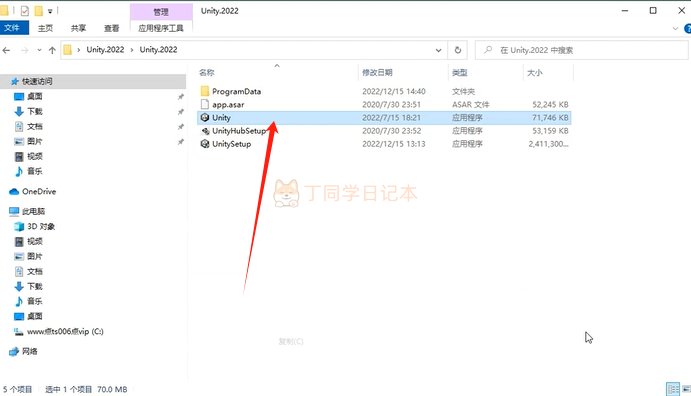Open pinned 图片 under quick access
The width and height of the screenshot is (691, 396).
pos(35,141)
